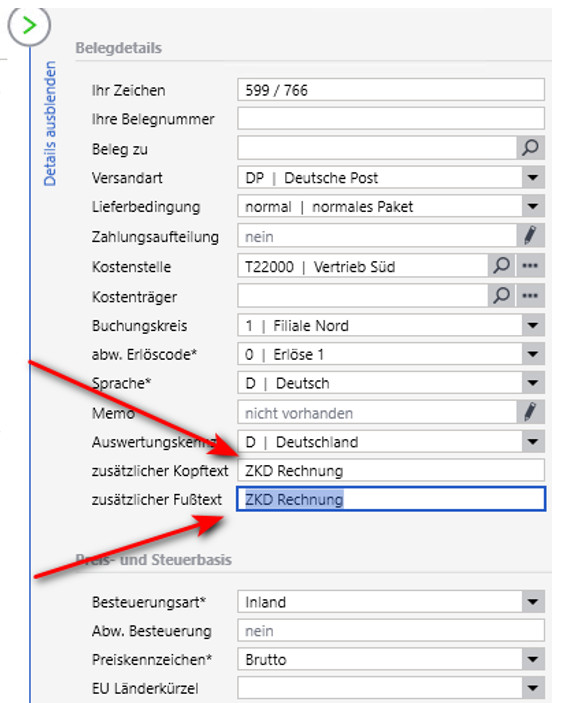Click the Beleg zu input field

[x=377, y=148]
